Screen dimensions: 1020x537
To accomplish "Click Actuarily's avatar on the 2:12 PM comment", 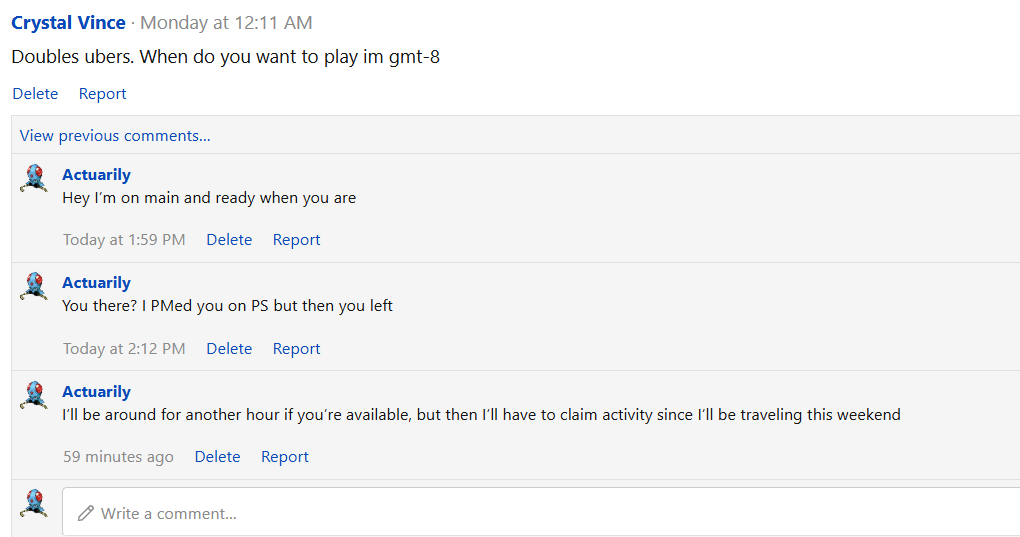I will click(34, 286).
